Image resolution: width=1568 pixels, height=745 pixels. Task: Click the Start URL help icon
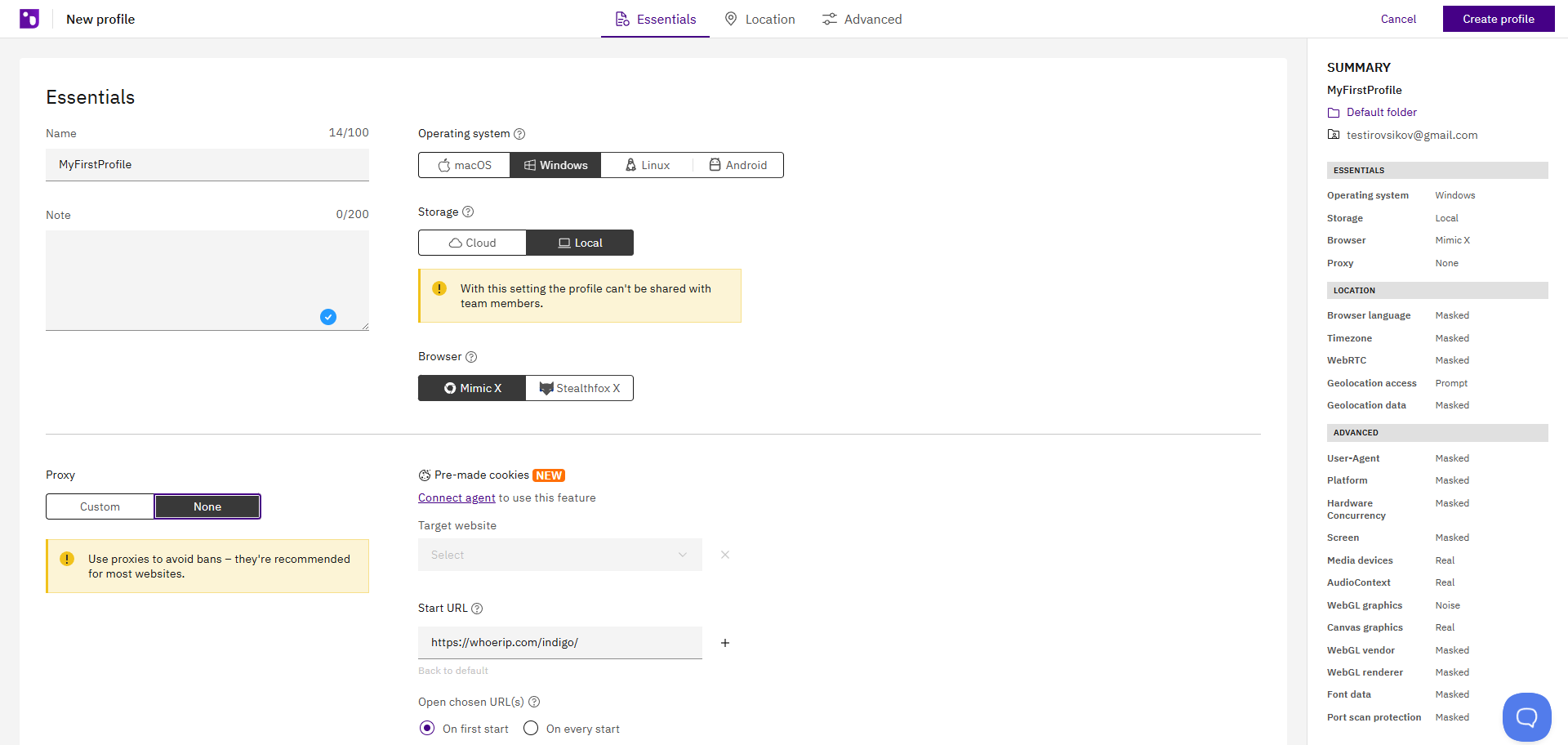tap(477, 609)
